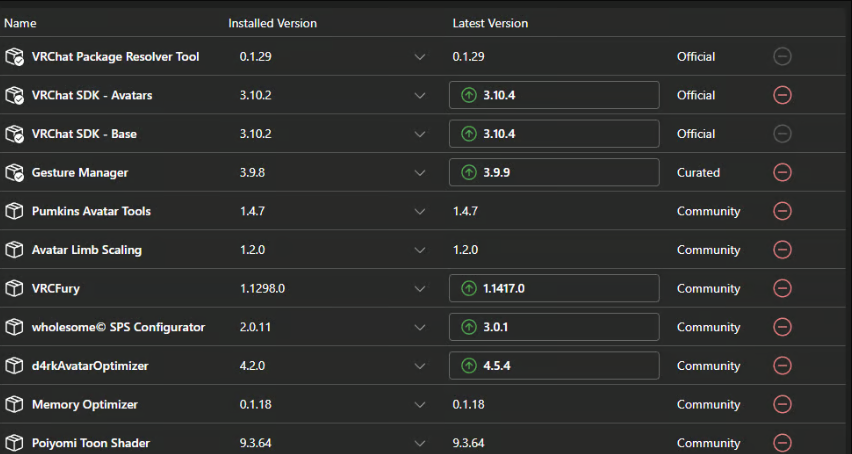
Task: Click the box icon beside Memory Optimizer
Action: [x=14, y=405]
